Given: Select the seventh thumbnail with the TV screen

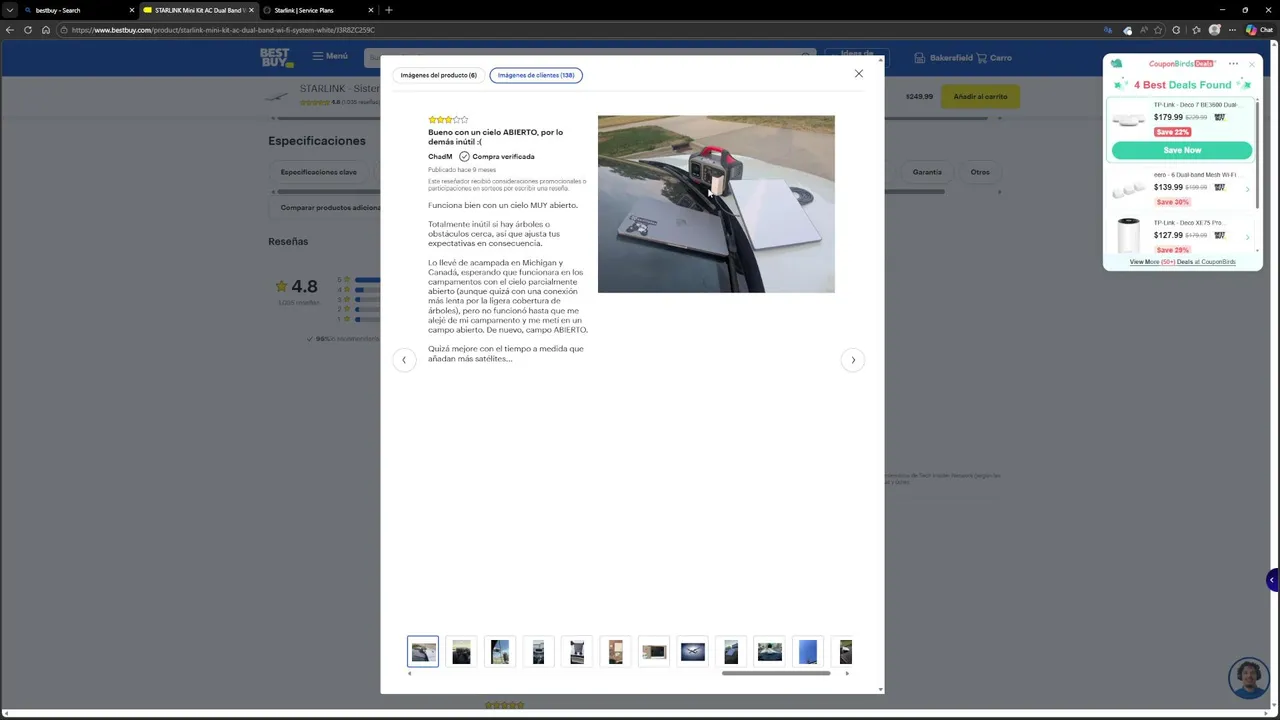Looking at the screenshot, I should (654, 652).
